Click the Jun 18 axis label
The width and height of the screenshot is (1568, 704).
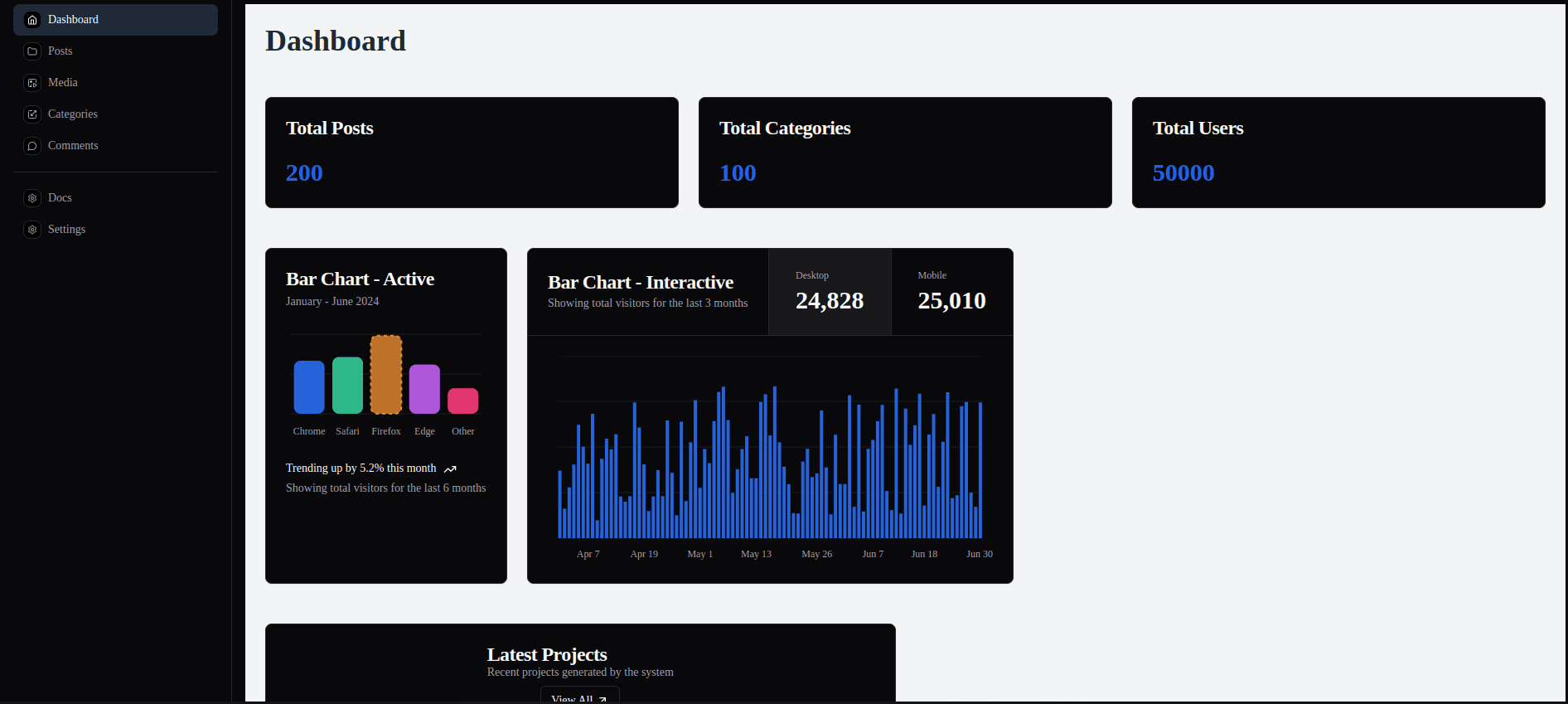click(924, 554)
